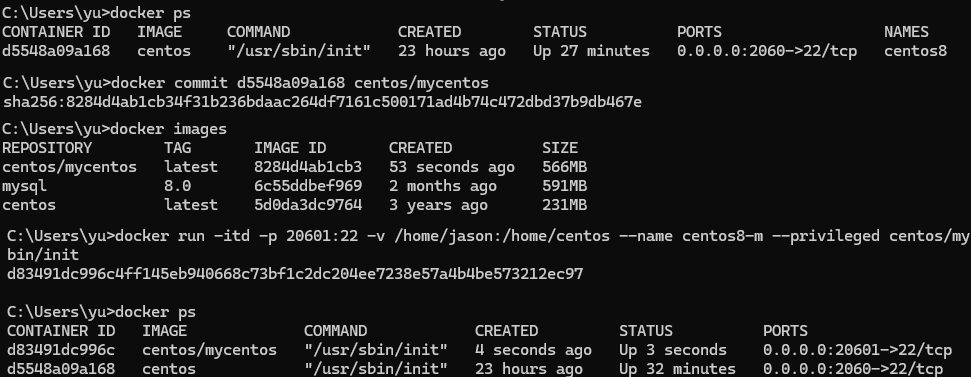The height and width of the screenshot is (377, 971).
Task: Click the docker images command line
Action: [115, 129]
